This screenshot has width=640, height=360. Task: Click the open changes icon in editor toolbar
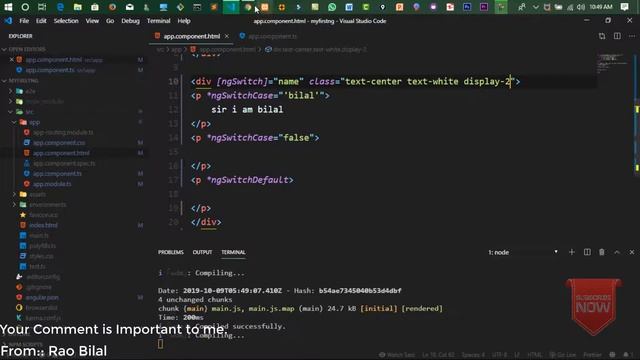coord(602,36)
